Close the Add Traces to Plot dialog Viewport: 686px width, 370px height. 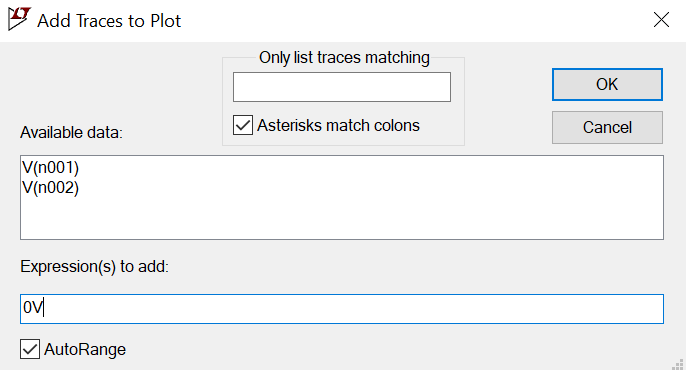[661, 20]
